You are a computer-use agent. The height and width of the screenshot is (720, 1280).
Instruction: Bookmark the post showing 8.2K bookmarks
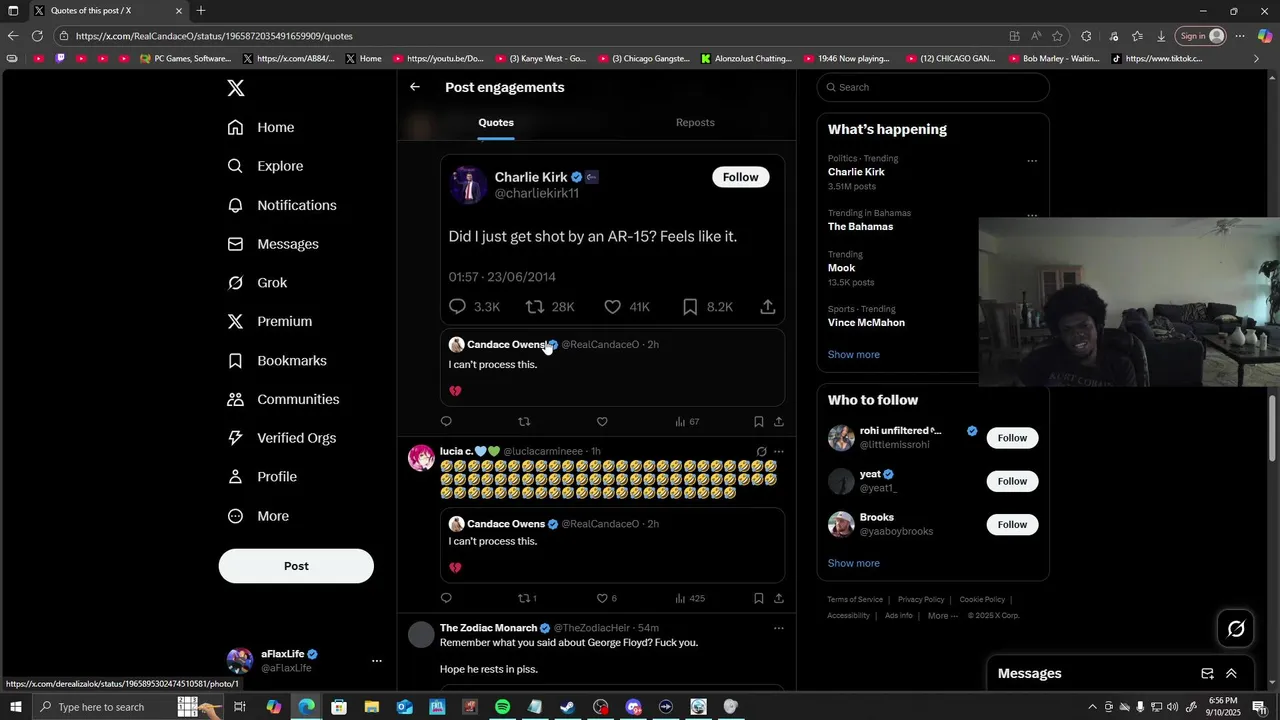coord(690,307)
